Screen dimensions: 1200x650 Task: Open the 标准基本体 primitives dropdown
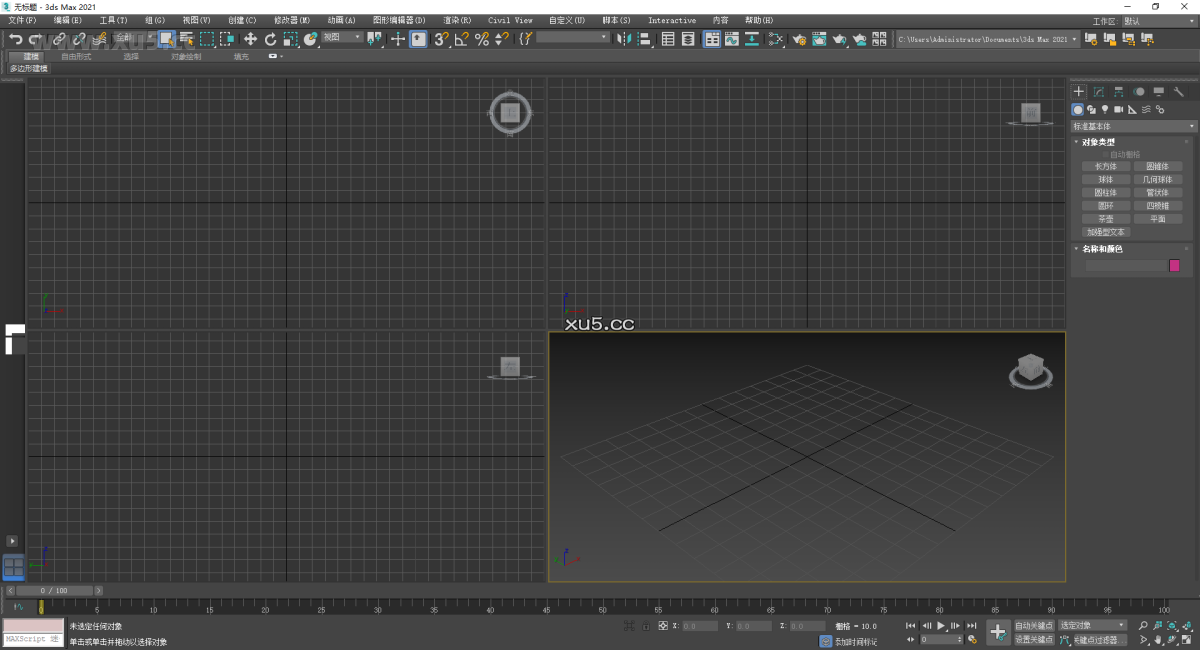point(1133,127)
